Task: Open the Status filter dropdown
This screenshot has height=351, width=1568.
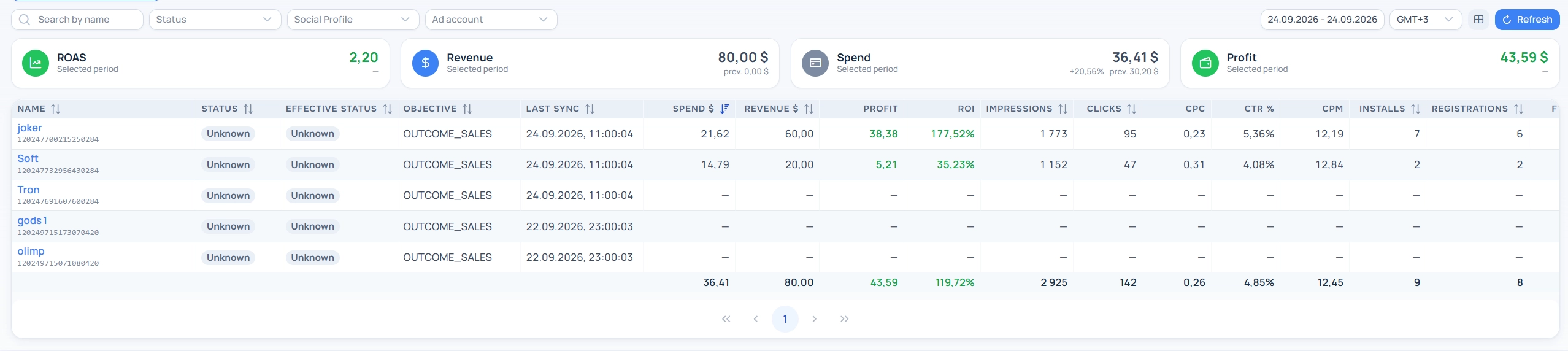Action: click(x=215, y=20)
